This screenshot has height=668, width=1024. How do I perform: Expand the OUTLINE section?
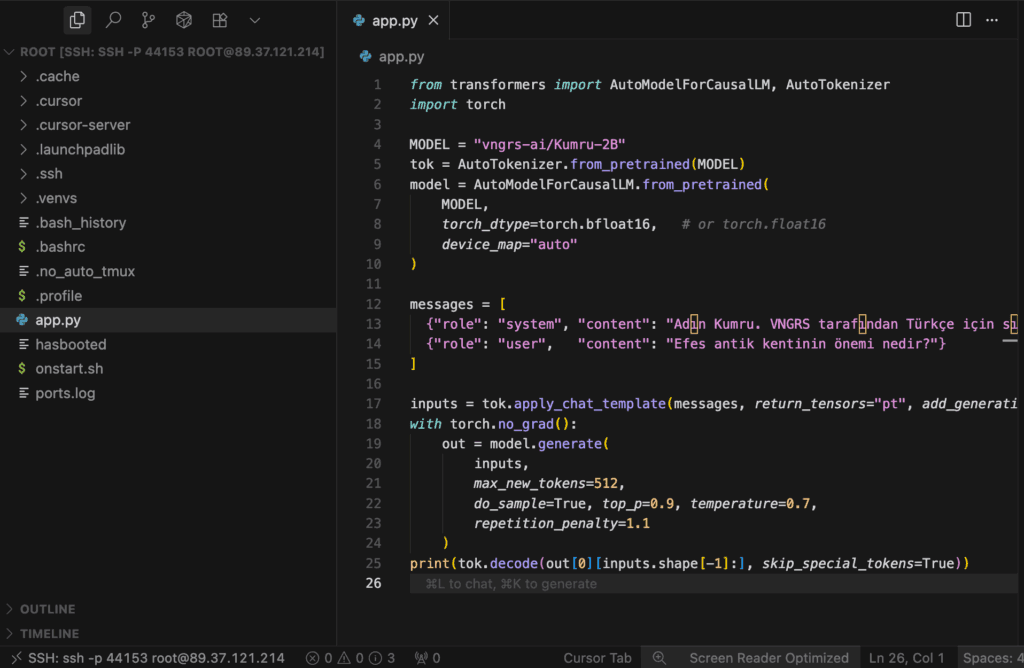coord(47,609)
